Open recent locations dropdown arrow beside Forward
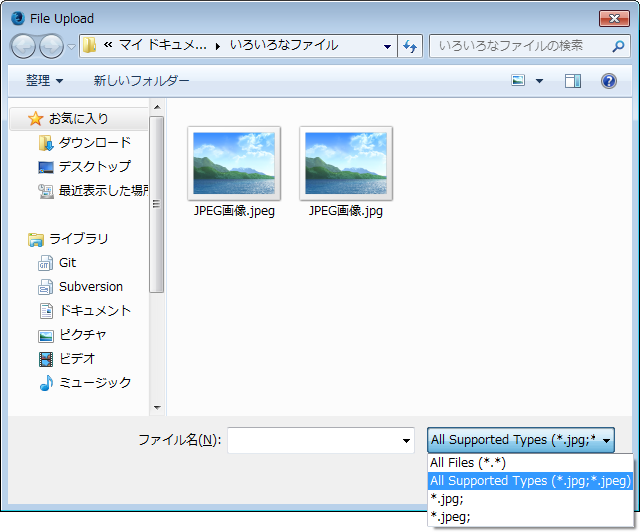 tap(71, 47)
